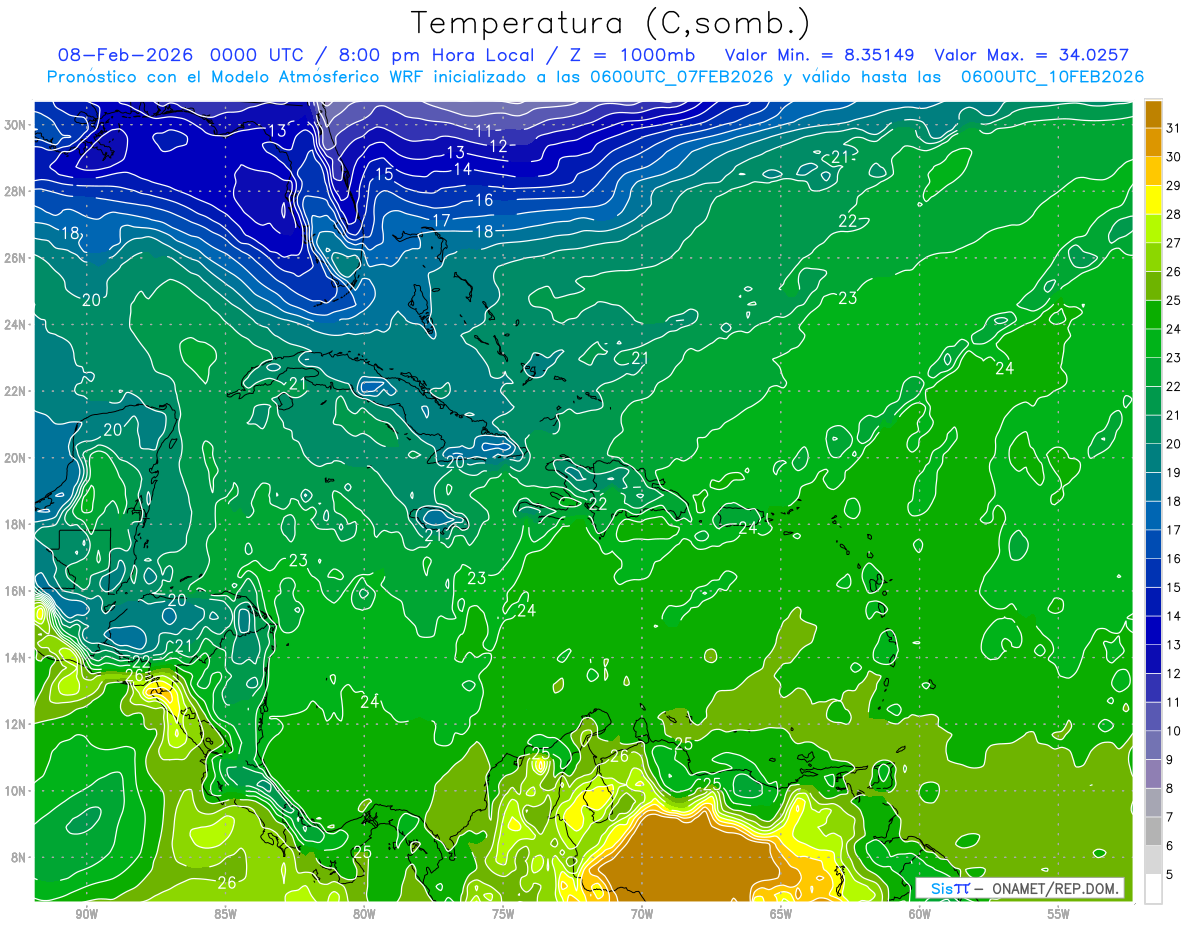The width and height of the screenshot is (1200, 927).
Task: Click the legend label '31' on the color bar
Action: 1173,127
